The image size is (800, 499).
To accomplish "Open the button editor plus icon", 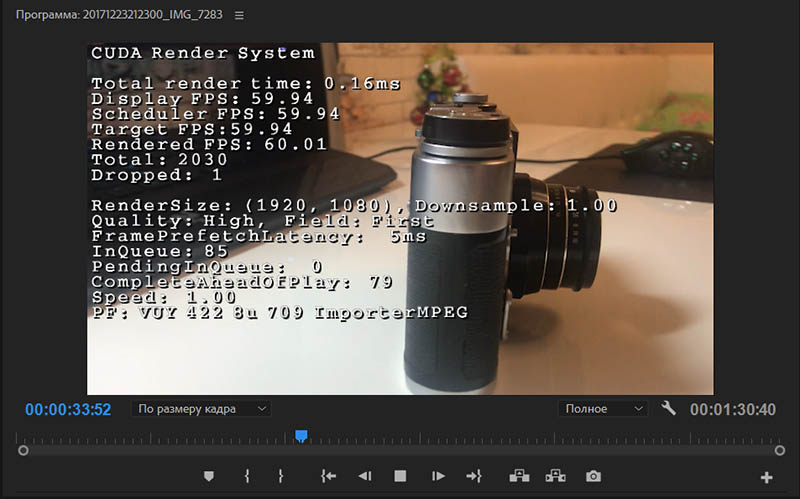I will tap(766, 478).
